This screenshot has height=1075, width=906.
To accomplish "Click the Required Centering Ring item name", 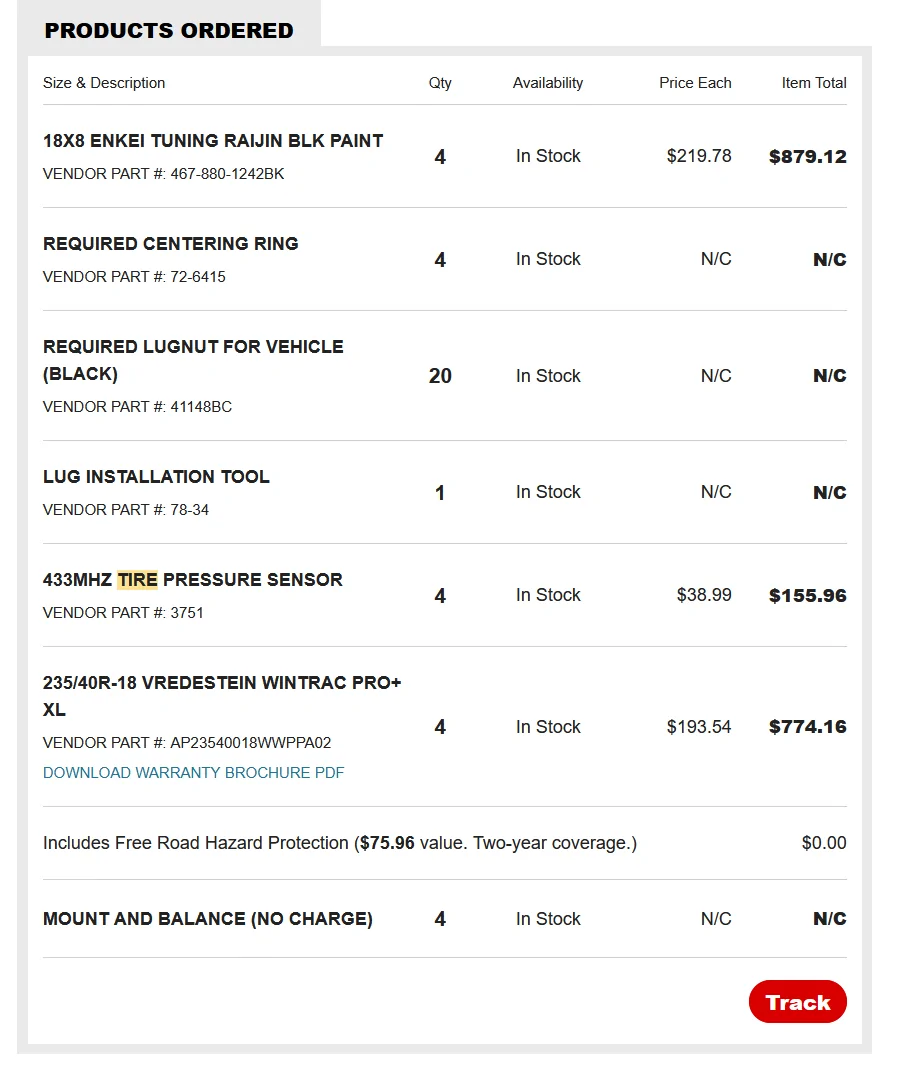I will tap(171, 243).
